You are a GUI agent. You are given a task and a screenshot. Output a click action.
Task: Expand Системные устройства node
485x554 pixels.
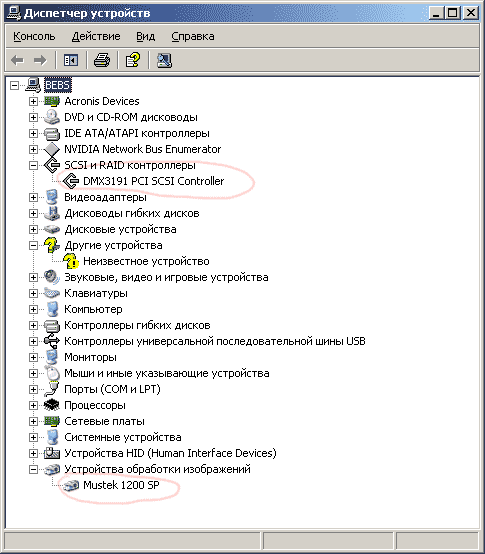[33, 437]
